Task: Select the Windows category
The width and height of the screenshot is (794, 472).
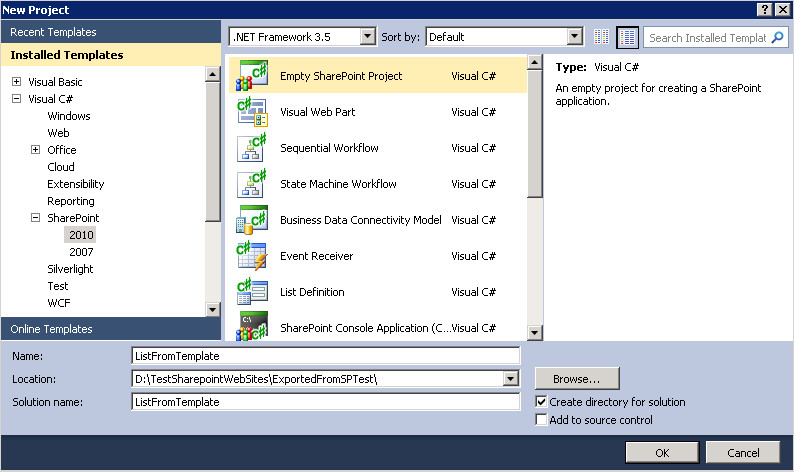Action: point(69,116)
